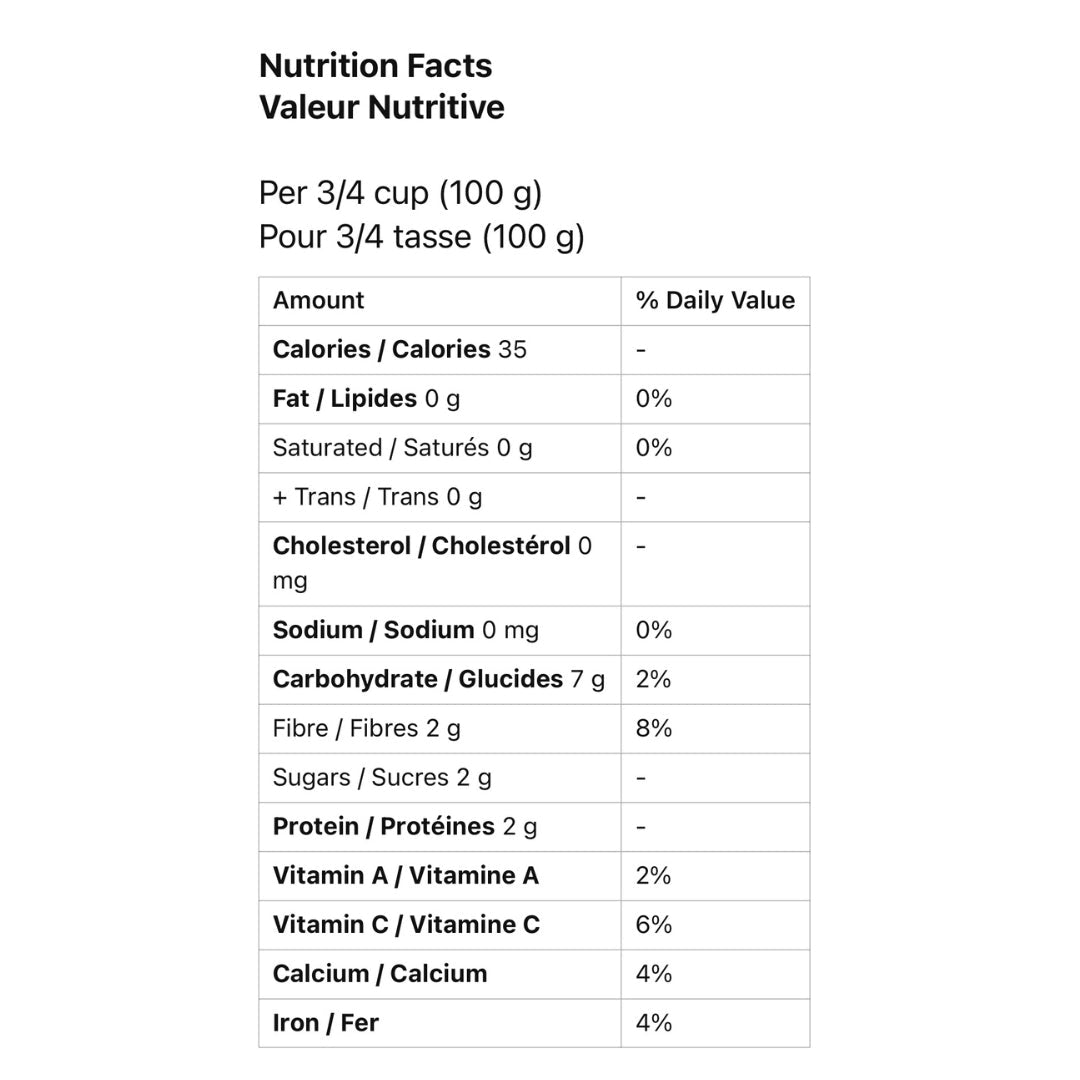Viewport: 1080px width, 1080px height.
Task: Click the Protein / Protéines 2 g cell
Action: pos(404,827)
